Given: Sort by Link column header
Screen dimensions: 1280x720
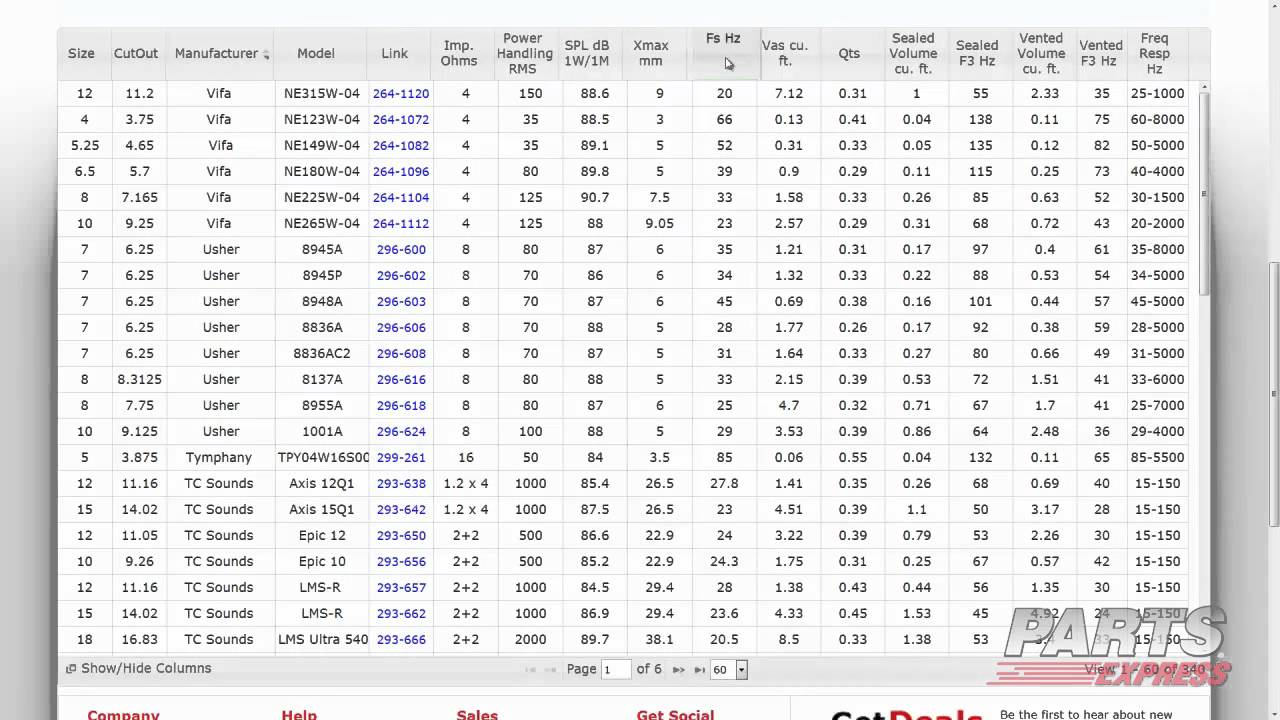Looking at the screenshot, I should [x=395, y=53].
